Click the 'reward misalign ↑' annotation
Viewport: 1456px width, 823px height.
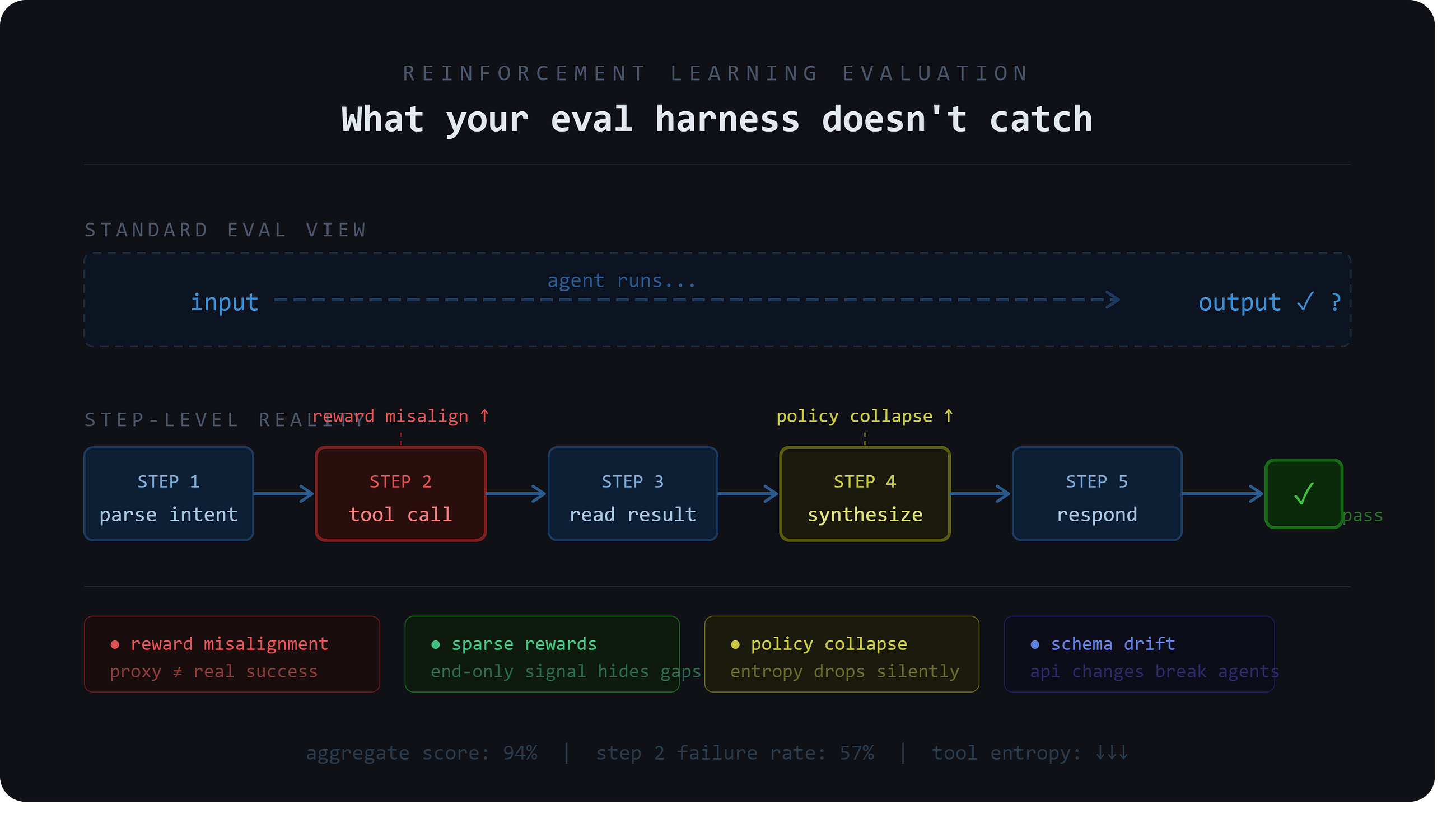[x=401, y=416]
